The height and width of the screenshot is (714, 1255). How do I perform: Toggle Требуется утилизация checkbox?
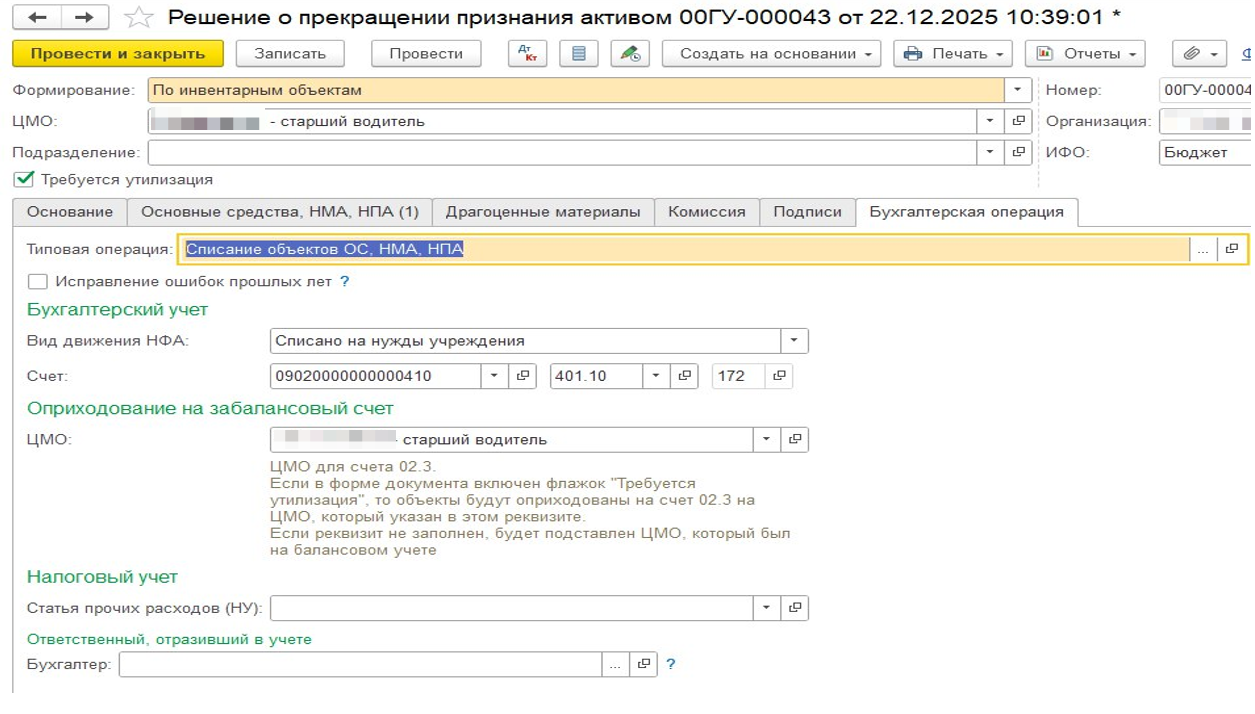(x=24, y=180)
